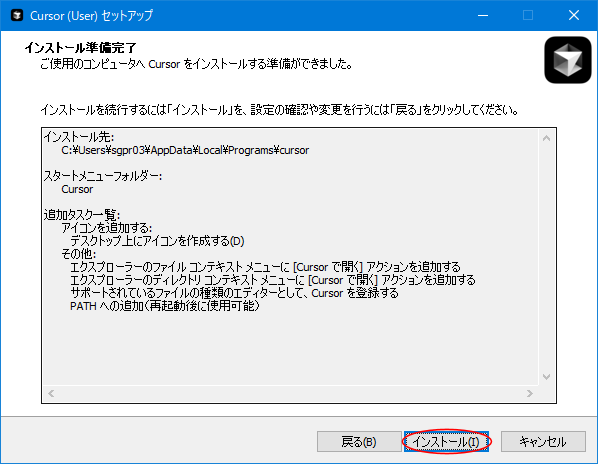Cancel setup with キャンセル button
Screen dimensions: 598x464
[x=543, y=442]
